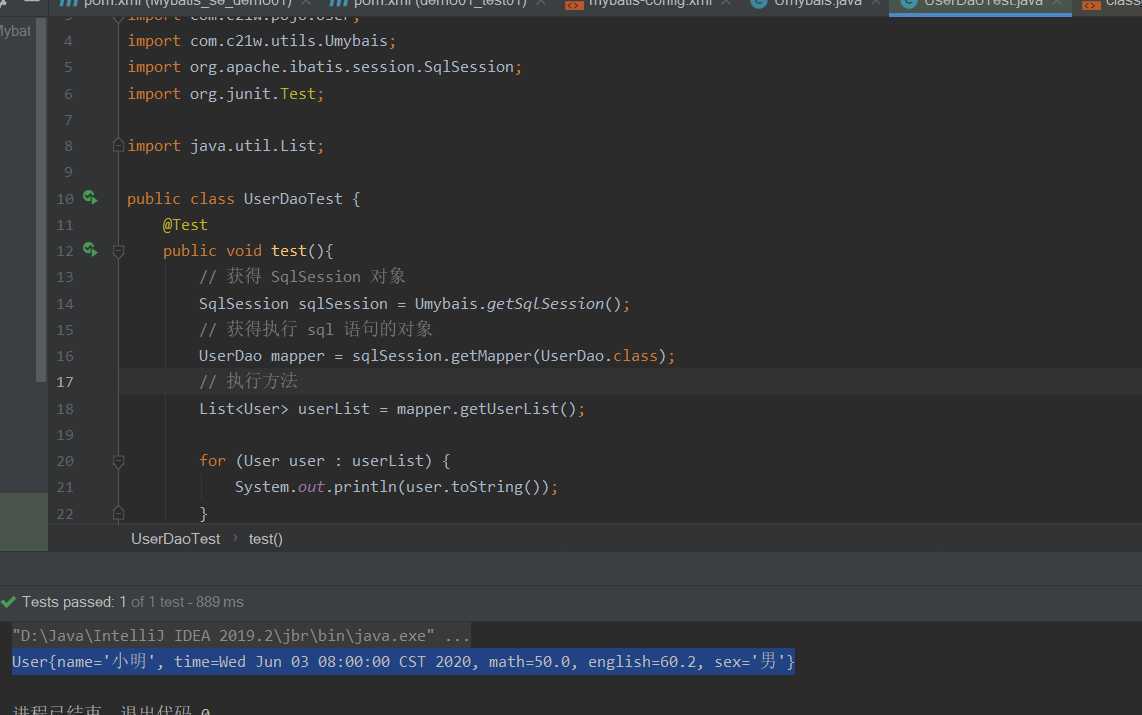Switch to the Umybais.java editor tab
Screen dimensions: 1142x715
pyautogui.click(x=816, y=4)
